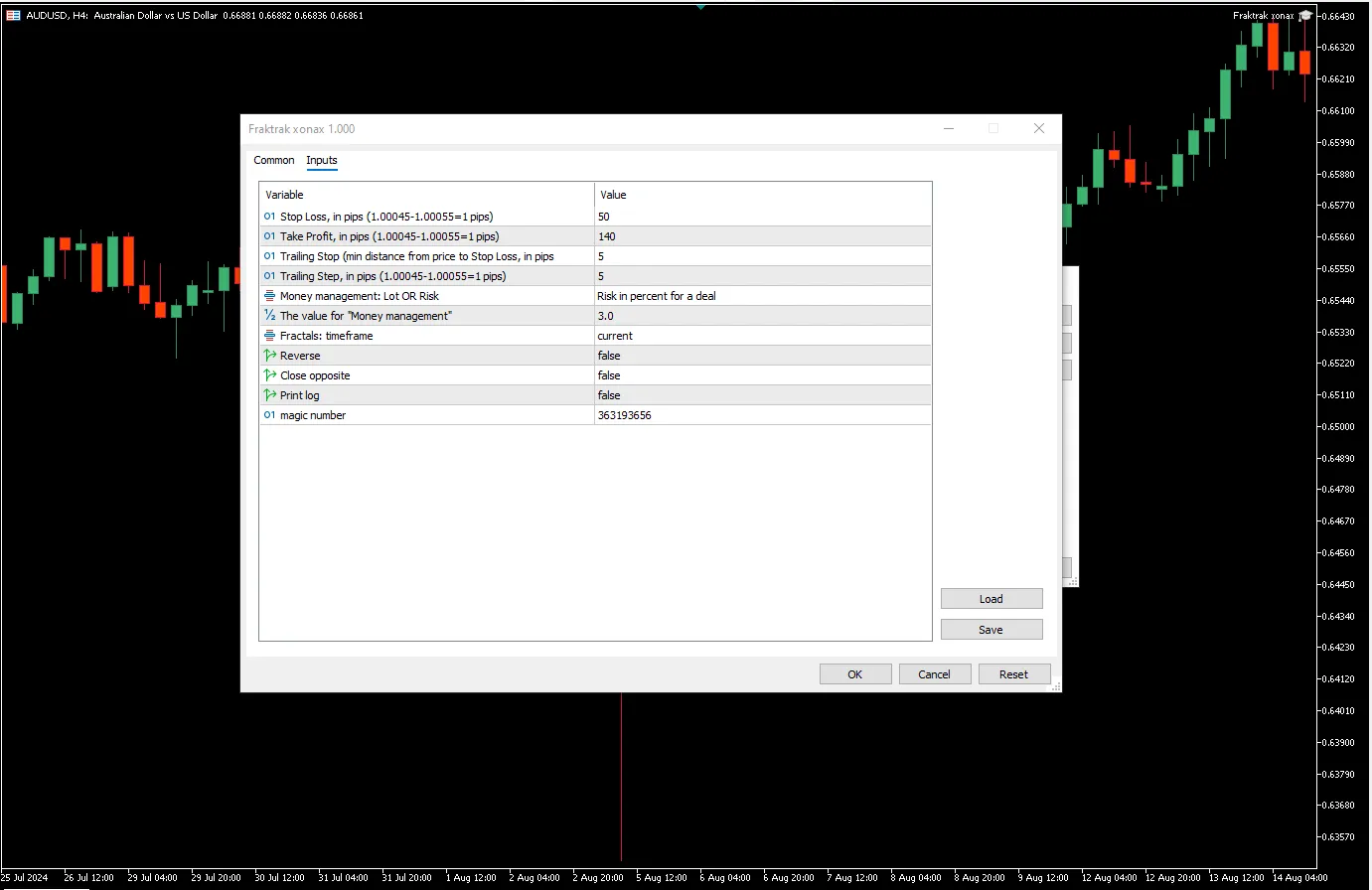This screenshot has width=1372, height=890.
Task: Open the Fractals timeframe value 'current'
Action: click(x=763, y=336)
